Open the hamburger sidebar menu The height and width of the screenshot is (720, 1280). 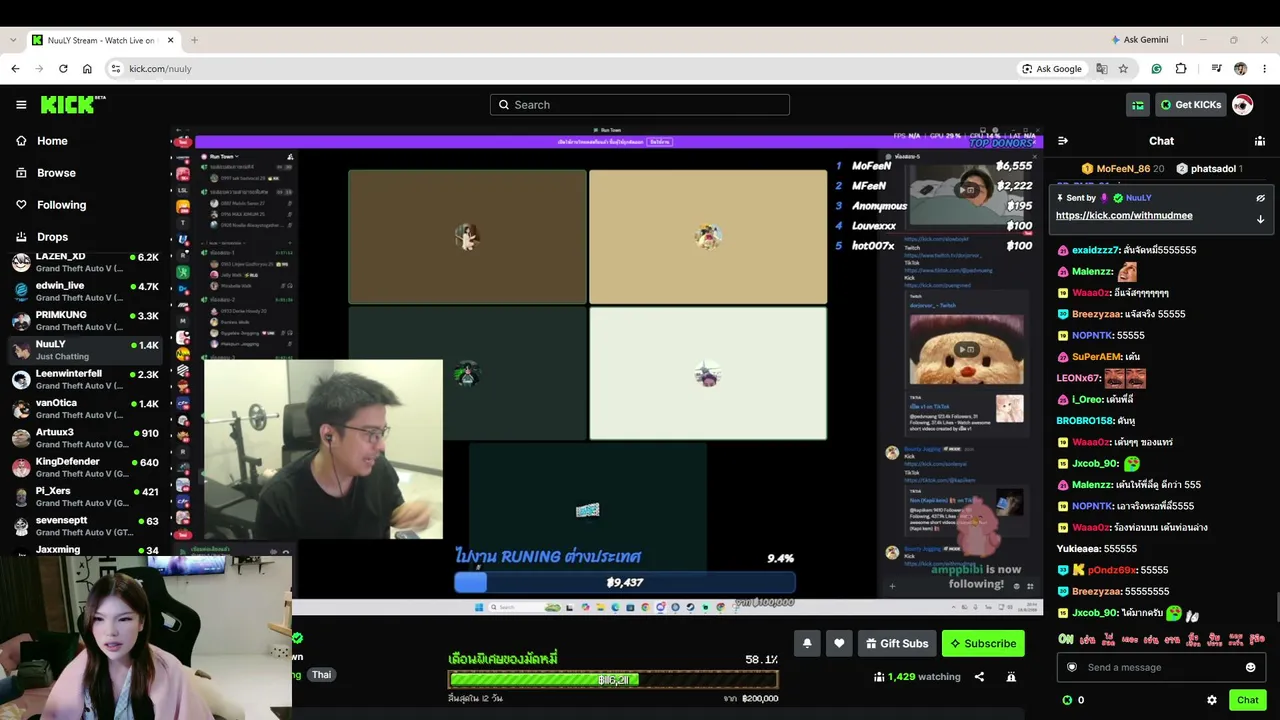21,105
